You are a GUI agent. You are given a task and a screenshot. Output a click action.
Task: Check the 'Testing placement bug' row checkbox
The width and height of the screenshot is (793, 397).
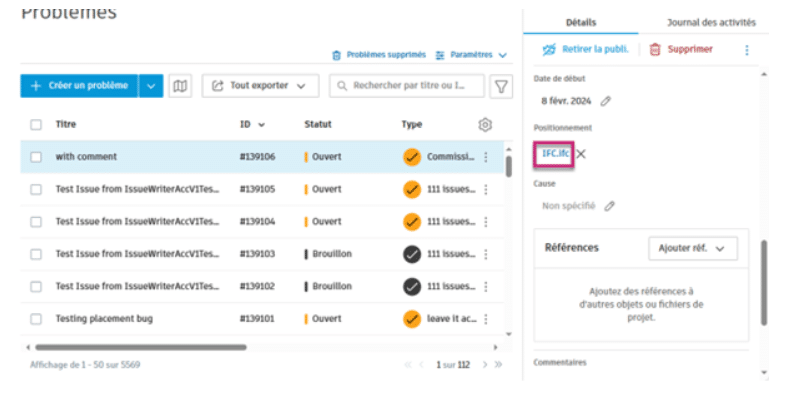36,319
